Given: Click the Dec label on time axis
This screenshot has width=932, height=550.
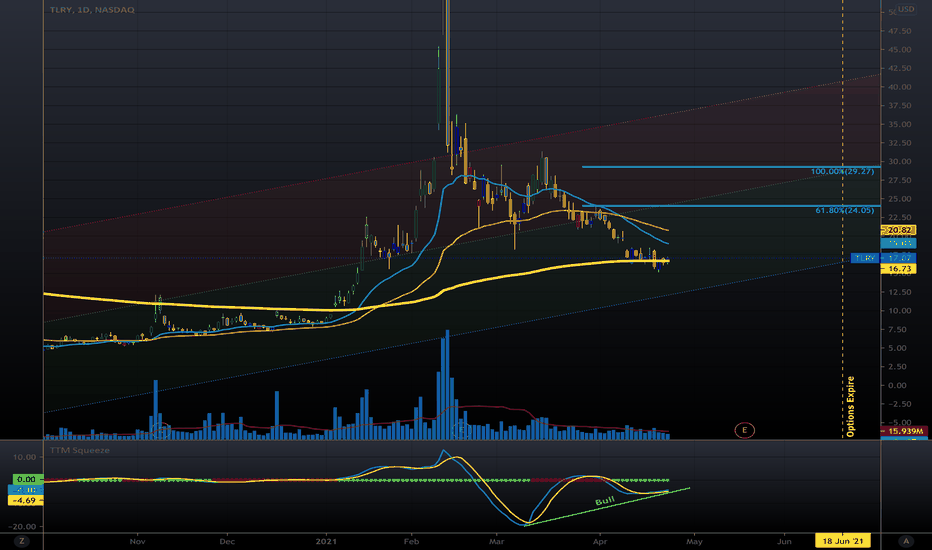Looking at the screenshot, I should pyautogui.click(x=227, y=542).
